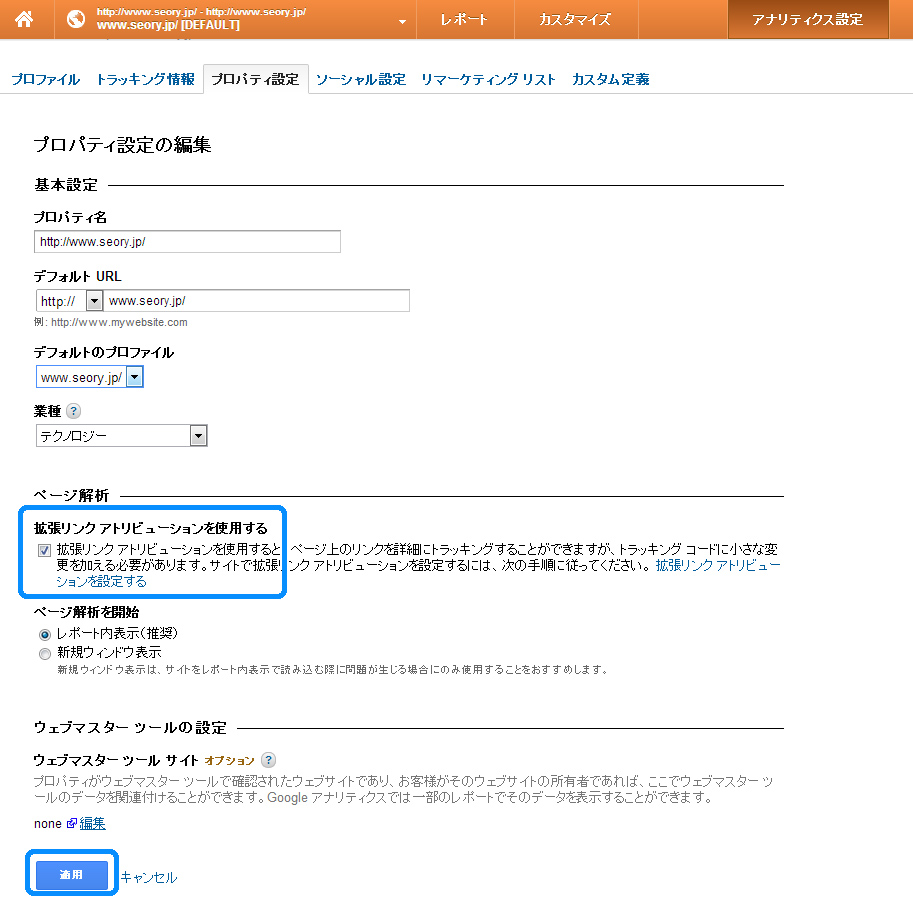
Task: Select 新規ウィンドウ表示 radio button
Action: click(x=45, y=653)
